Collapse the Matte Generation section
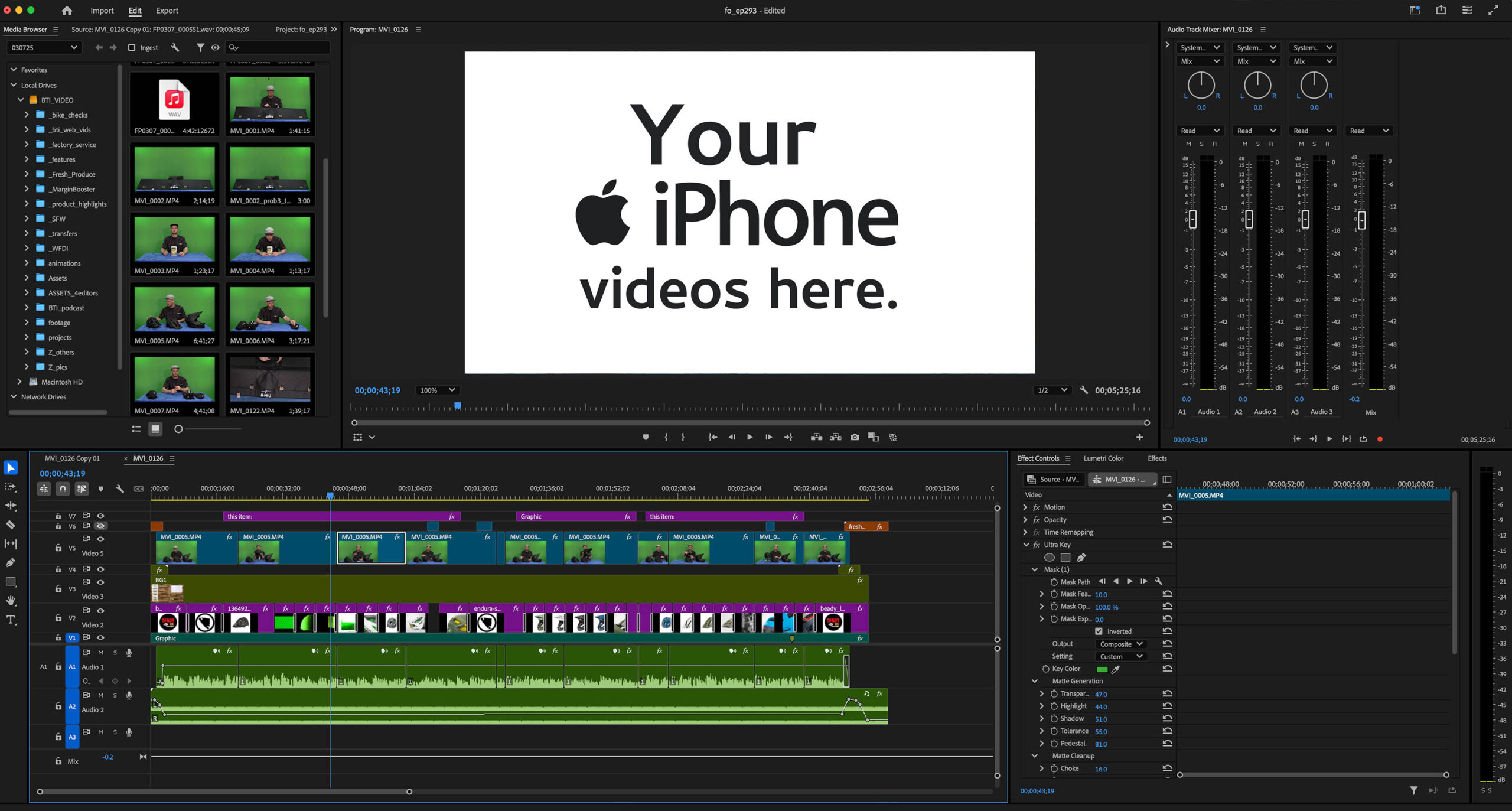The image size is (1512, 811). click(1035, 681)
